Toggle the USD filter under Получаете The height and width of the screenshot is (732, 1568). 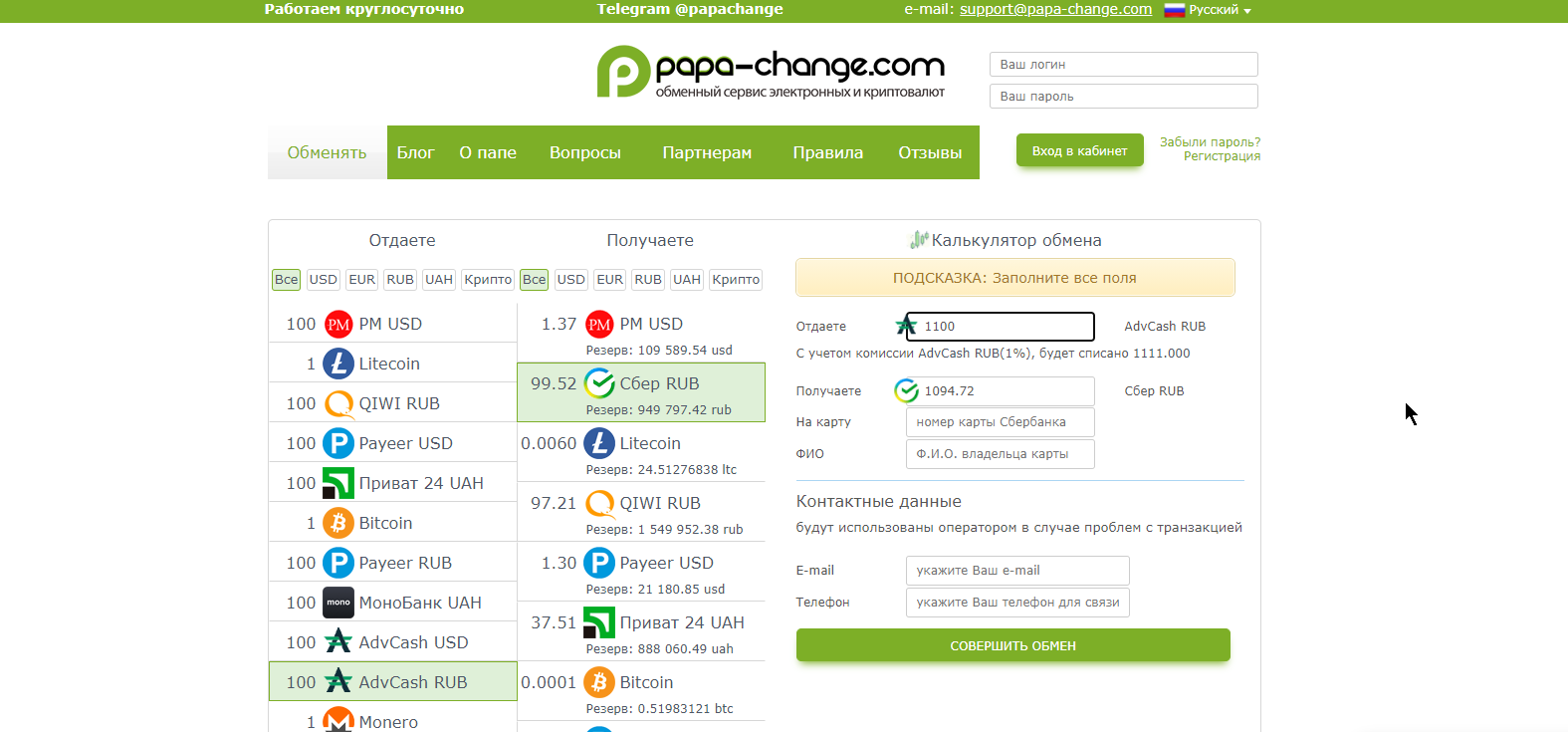pyautogui.click(x=570, y=280)
